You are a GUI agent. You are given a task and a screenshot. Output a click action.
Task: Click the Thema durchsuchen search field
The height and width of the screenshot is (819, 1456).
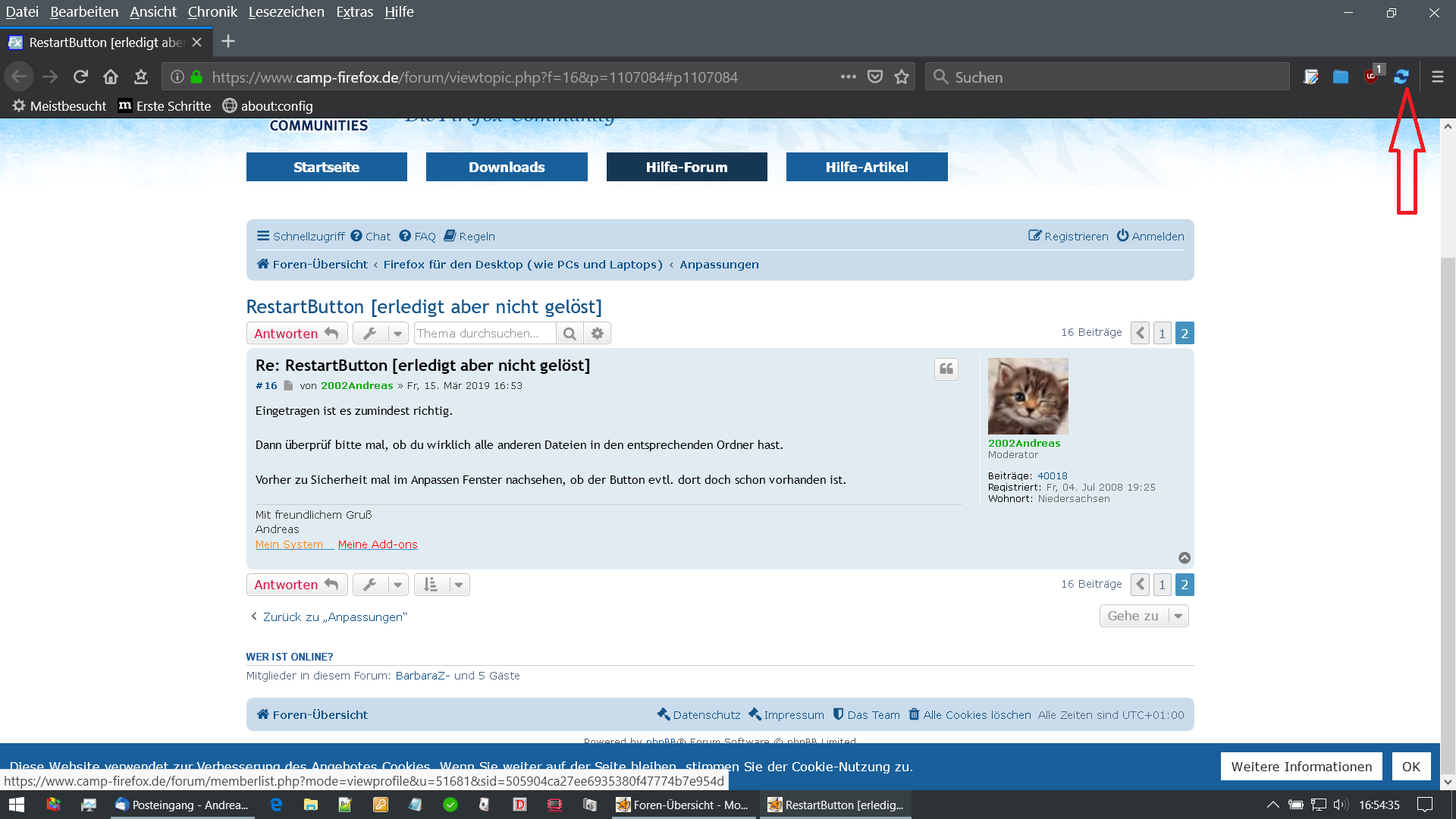click(484, 334)
